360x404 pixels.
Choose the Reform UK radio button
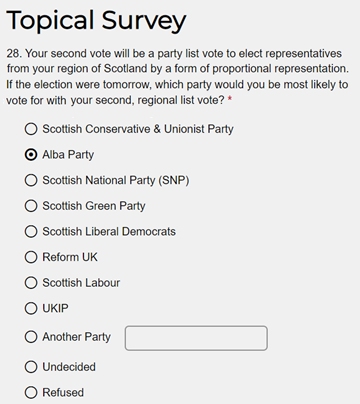point(31,257)
